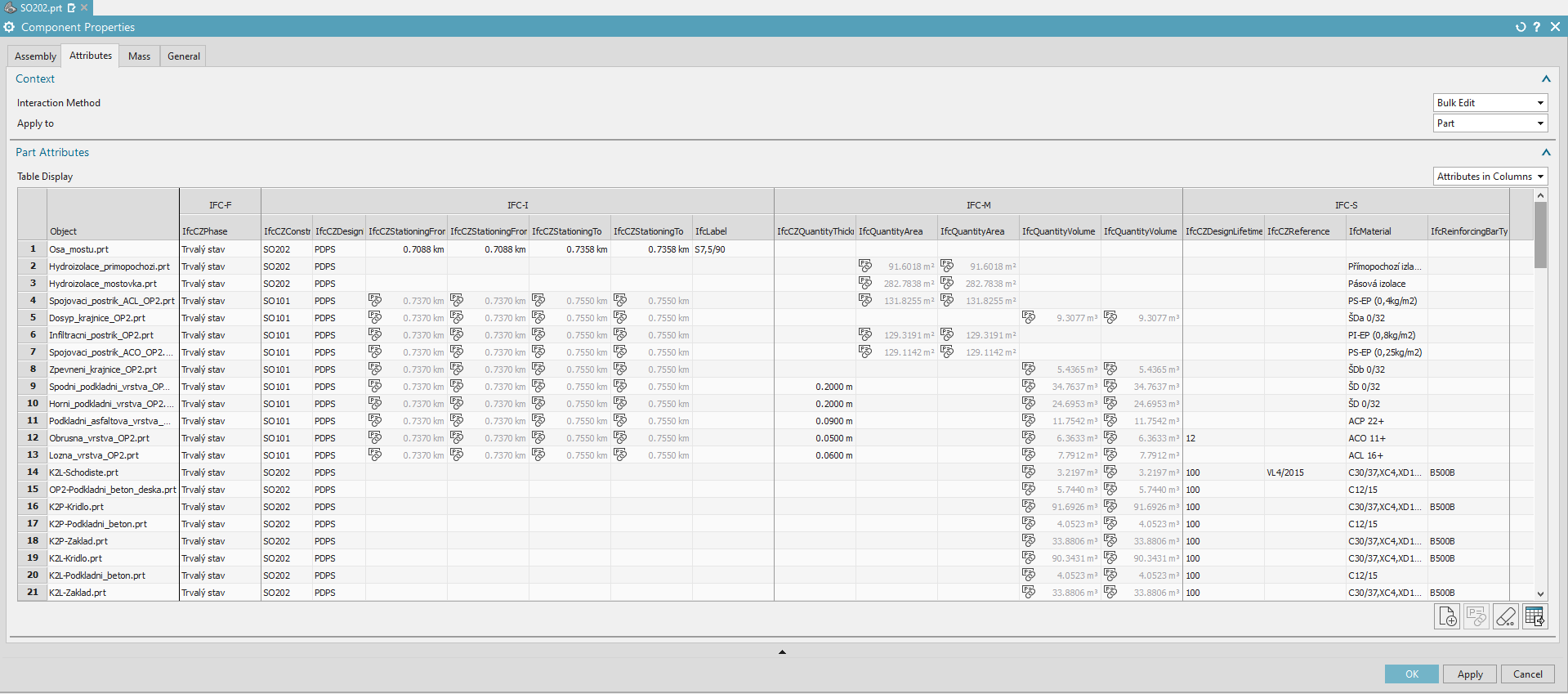Click the export table to spreadsheet icon

pyautogui.click(x=1534, y=616)
